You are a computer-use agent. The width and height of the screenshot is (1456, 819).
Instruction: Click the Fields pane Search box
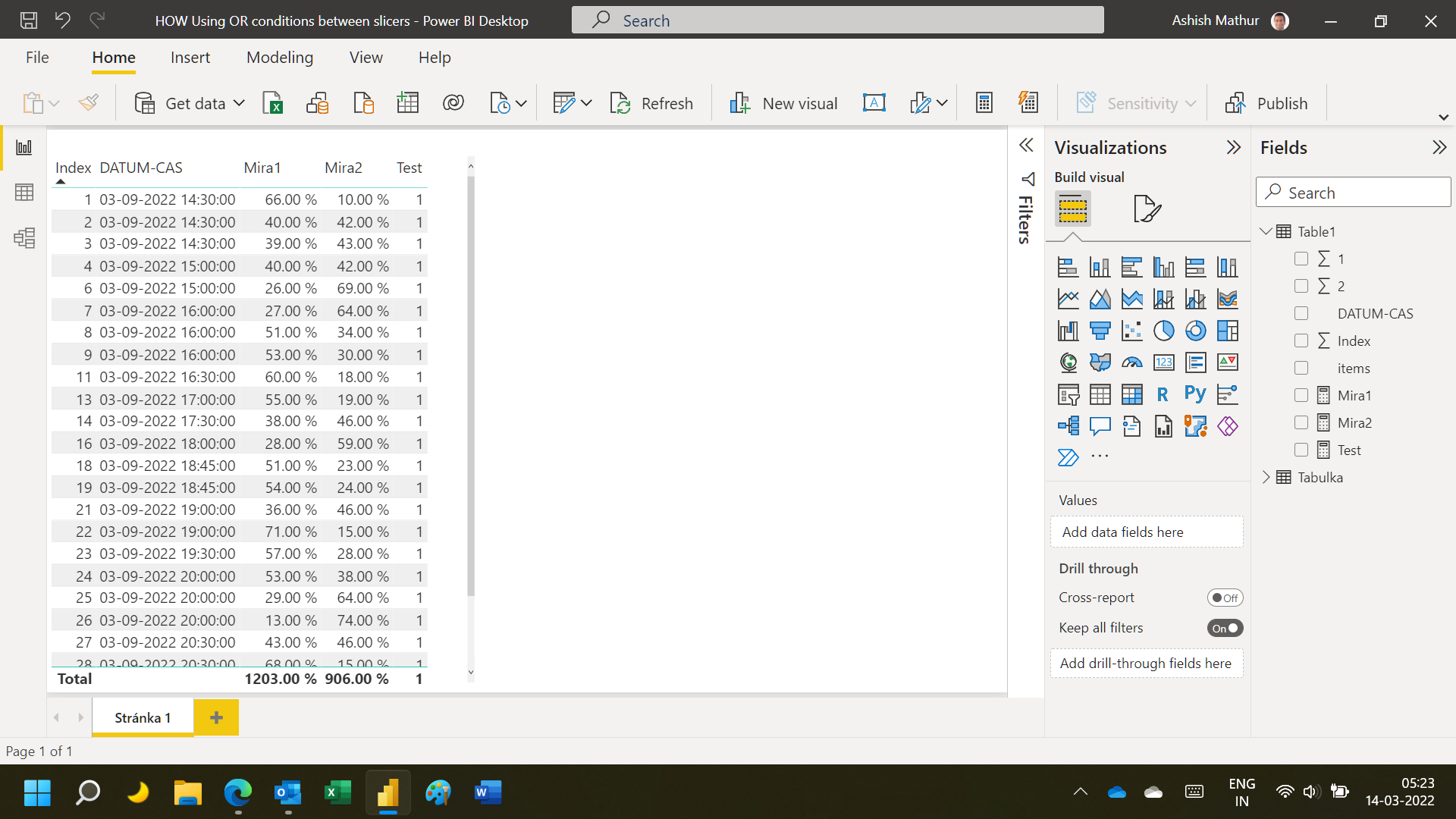point(1353,193)
